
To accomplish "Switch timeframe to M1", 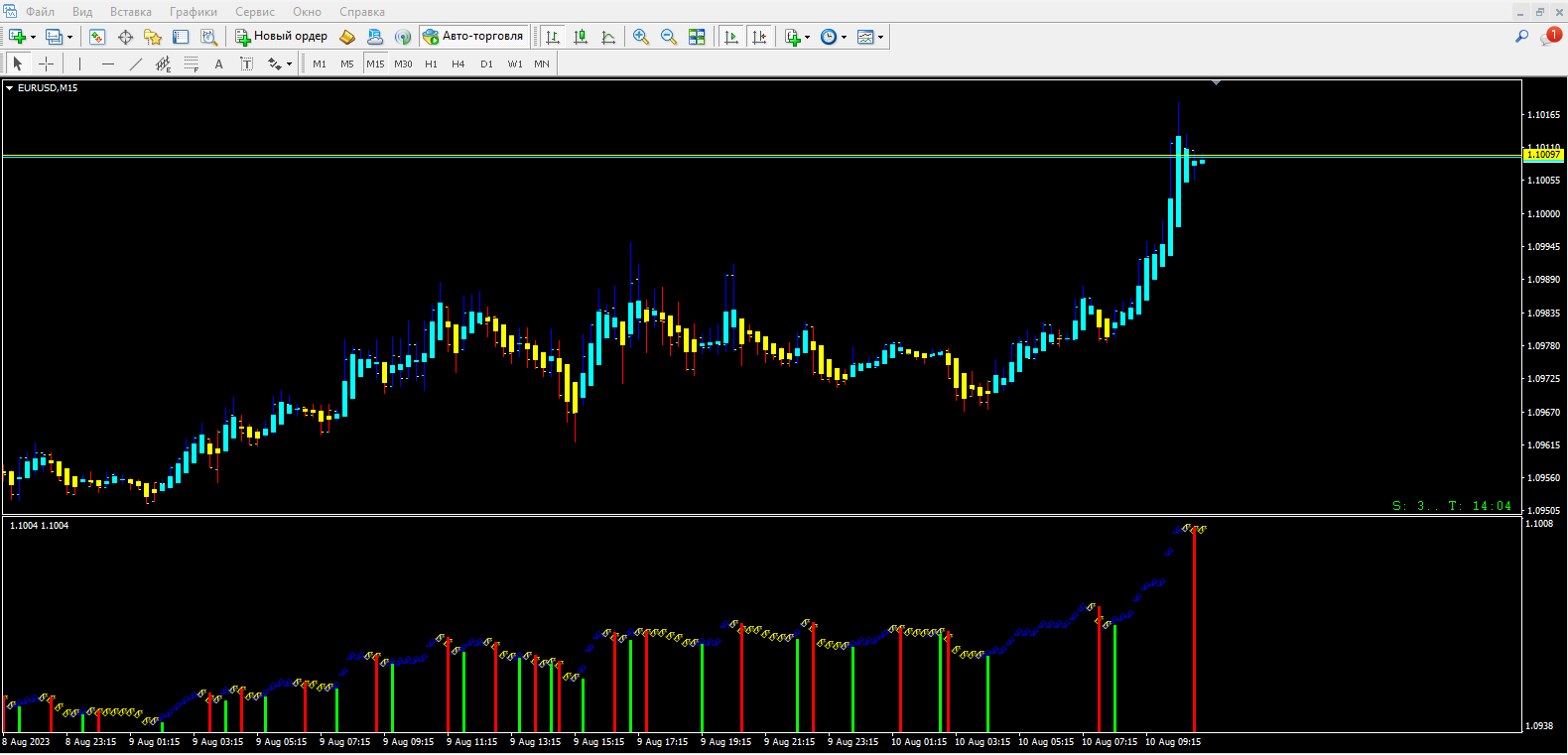I will 320,63.
